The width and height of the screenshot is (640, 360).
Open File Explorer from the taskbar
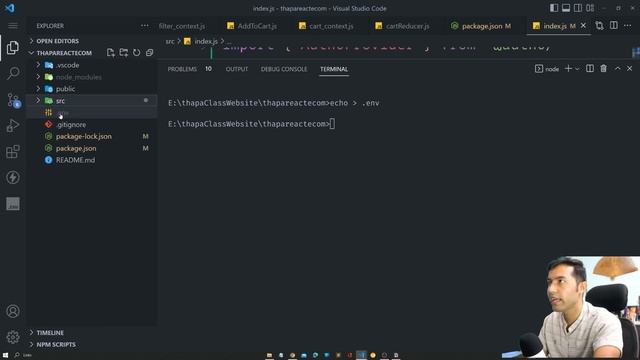[269, 355]
